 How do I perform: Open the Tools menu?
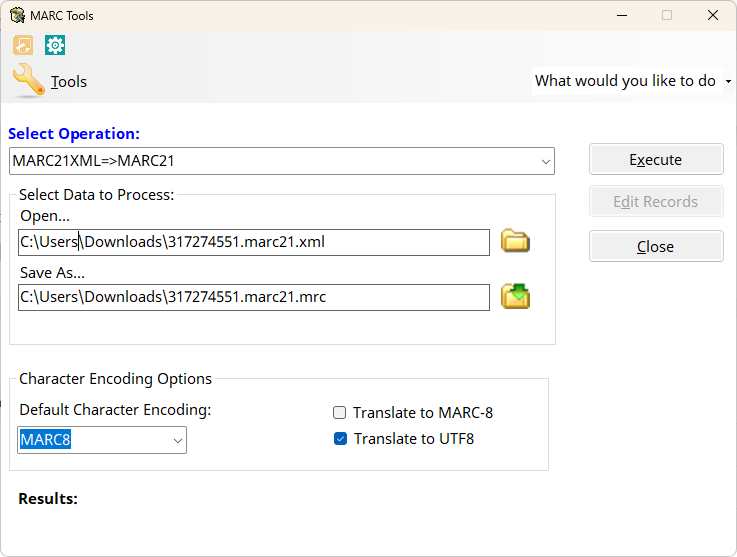69,82
